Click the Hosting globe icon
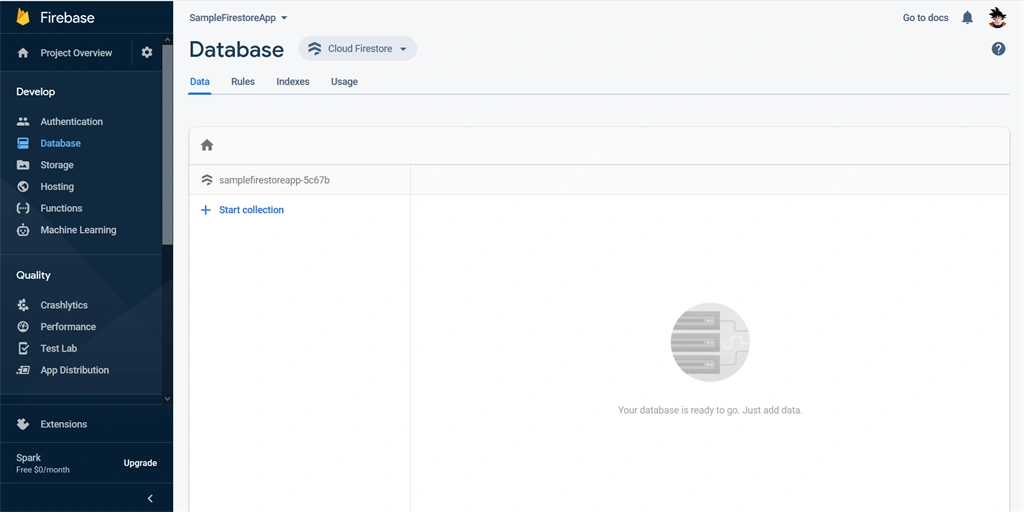This screenshot has width=1024, height=512. tap(23, 186)
